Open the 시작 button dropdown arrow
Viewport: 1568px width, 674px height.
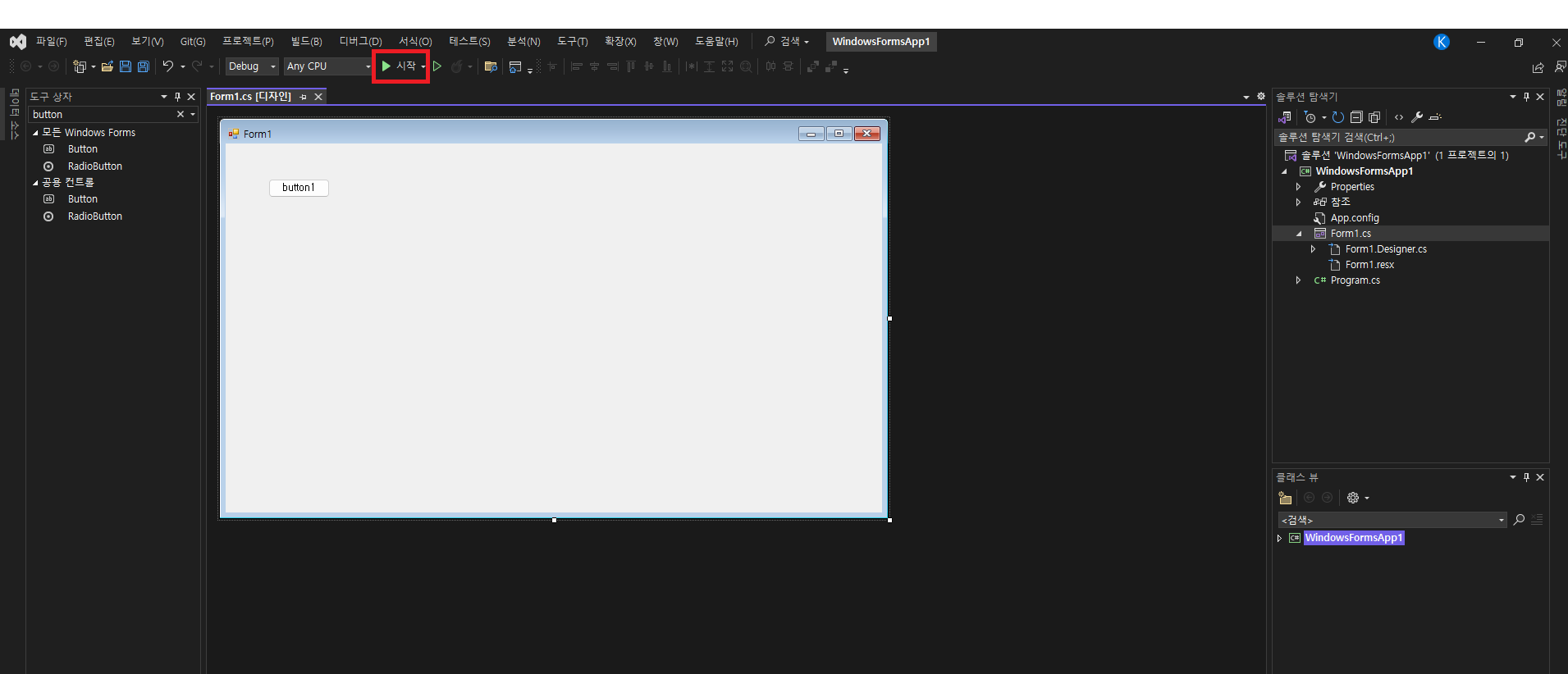pos(423,66)
